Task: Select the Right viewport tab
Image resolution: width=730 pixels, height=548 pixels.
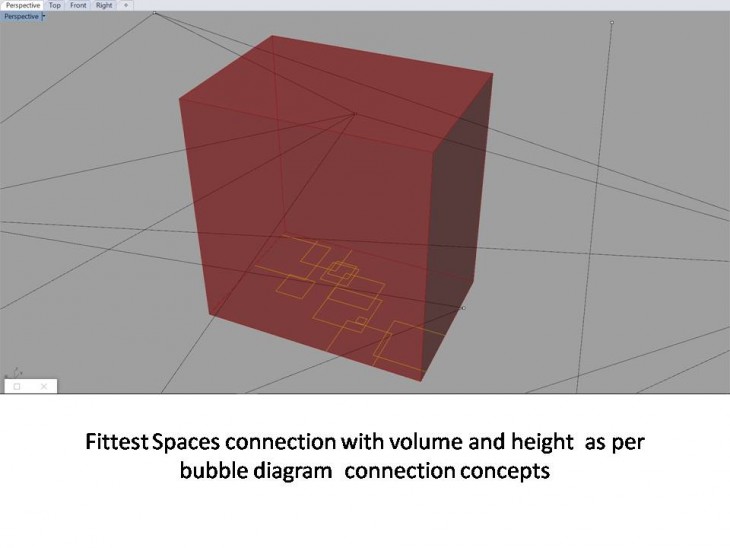Action: 104,5
